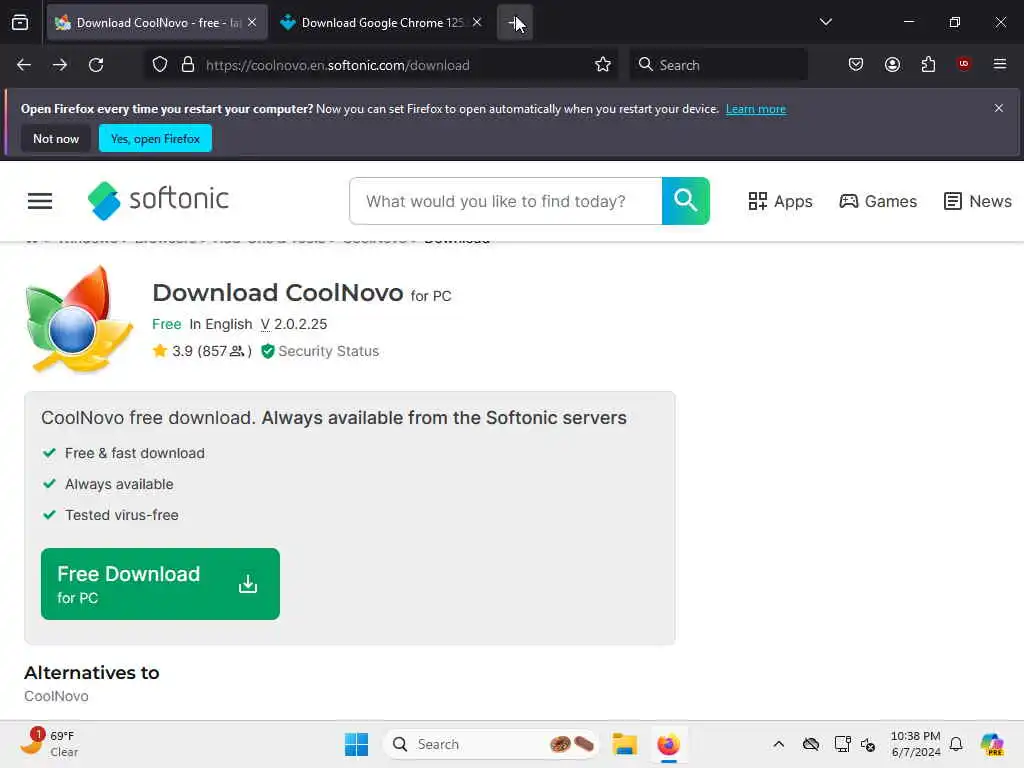Open tracking protection shield info

[x=160, y=65]
